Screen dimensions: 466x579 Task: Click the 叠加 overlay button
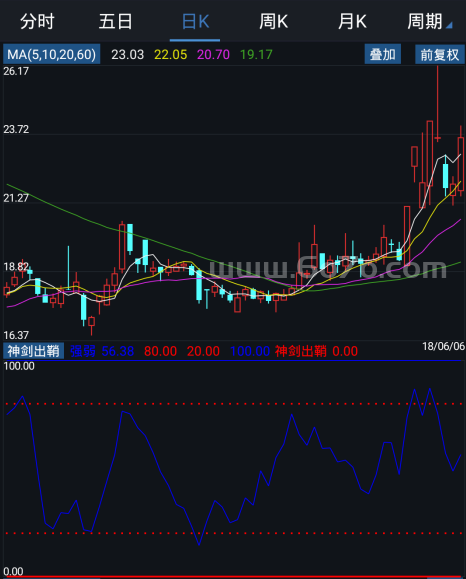tap(383, 54)
